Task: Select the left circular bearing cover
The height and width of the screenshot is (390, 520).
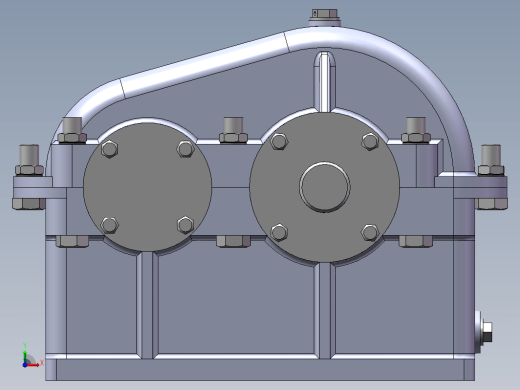Action: pos(147,187)
